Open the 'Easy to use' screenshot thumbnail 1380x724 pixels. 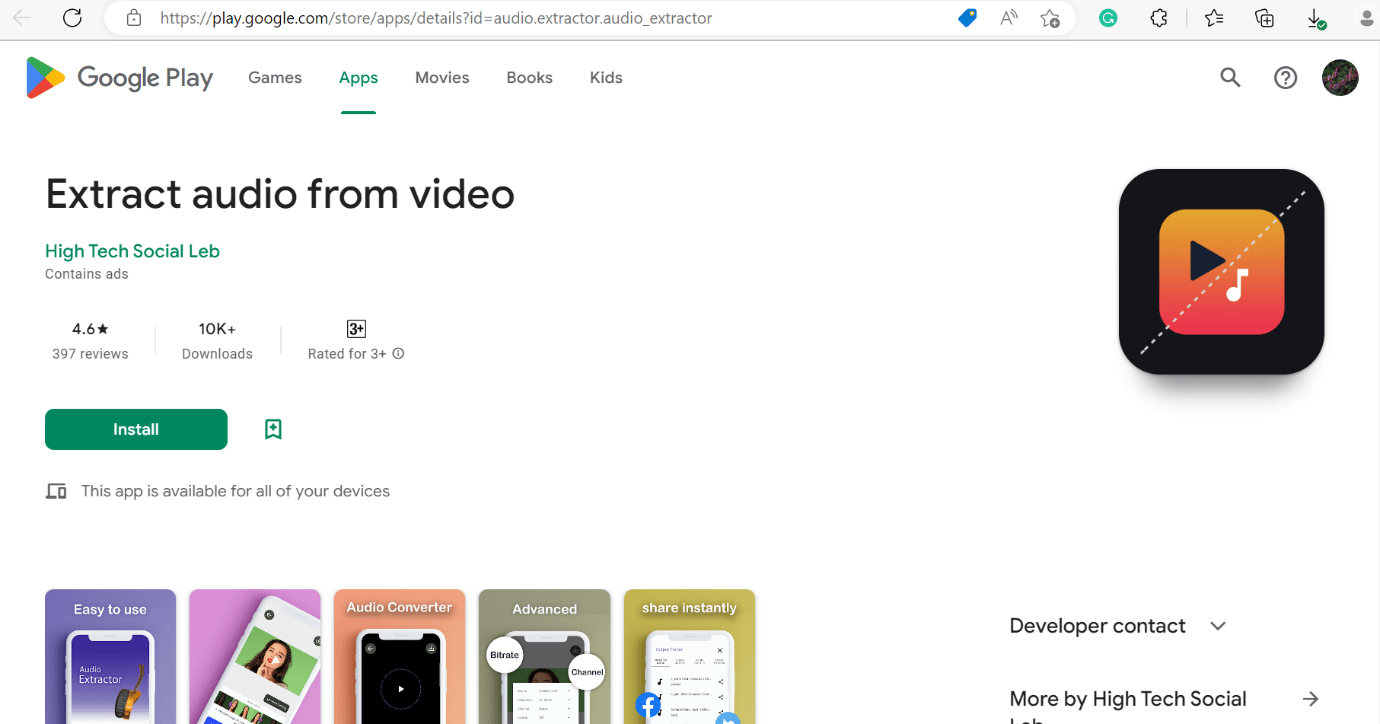[110, 656]
